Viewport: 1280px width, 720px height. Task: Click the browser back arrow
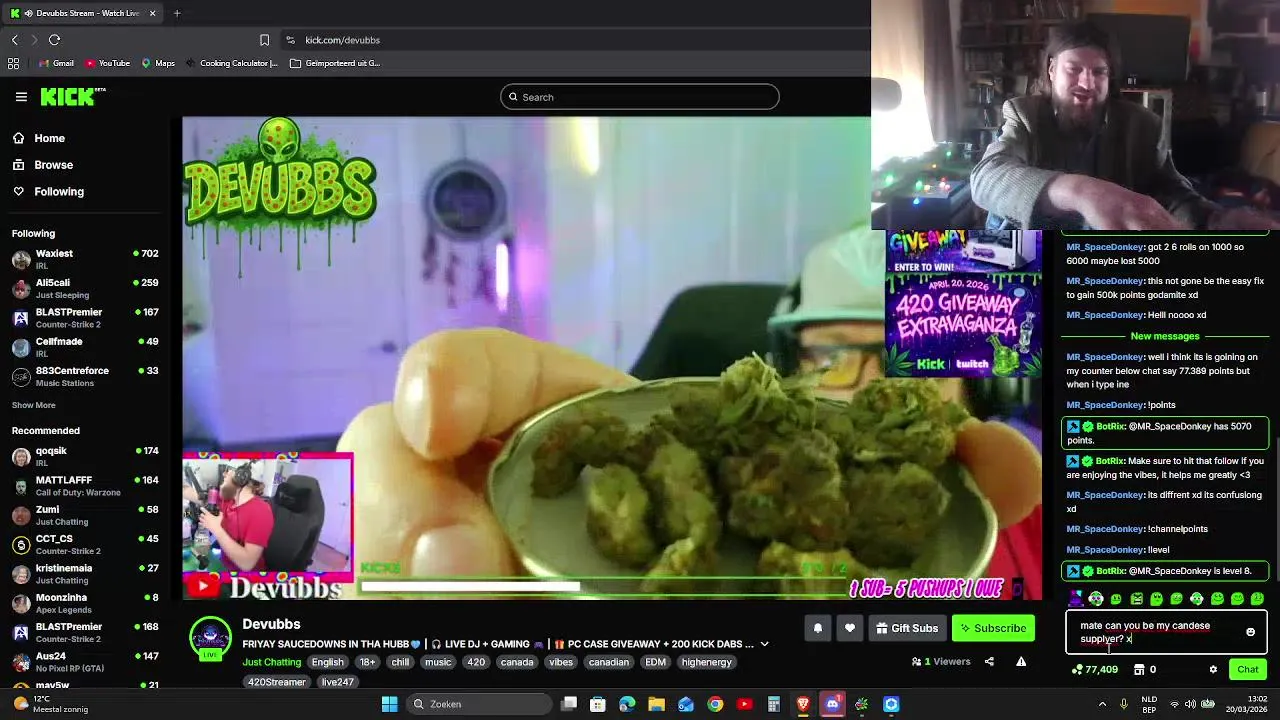[x=15, y=40]
